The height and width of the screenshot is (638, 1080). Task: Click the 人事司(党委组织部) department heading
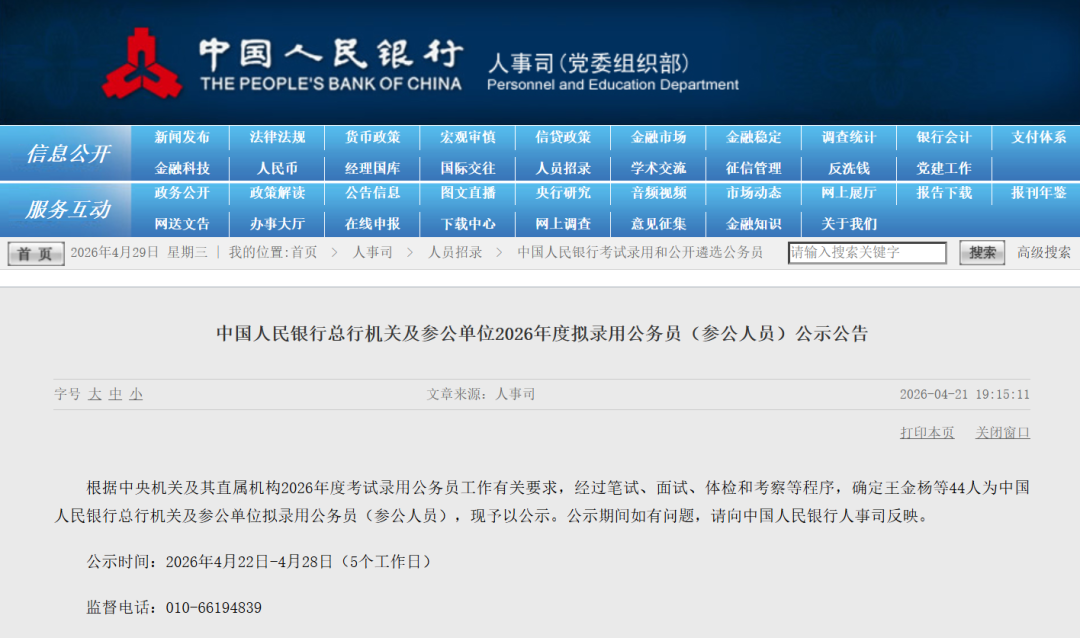coord(588,63)
